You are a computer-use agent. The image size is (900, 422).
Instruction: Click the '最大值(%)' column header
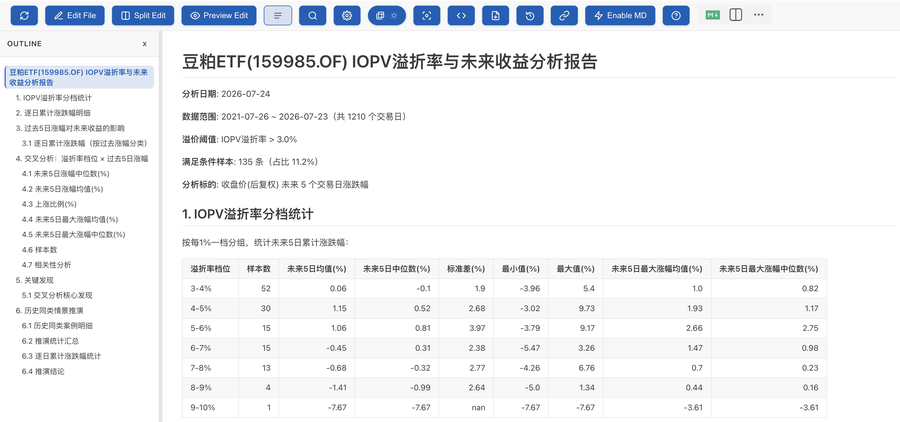pyautogui.click(x=575, y=269)
